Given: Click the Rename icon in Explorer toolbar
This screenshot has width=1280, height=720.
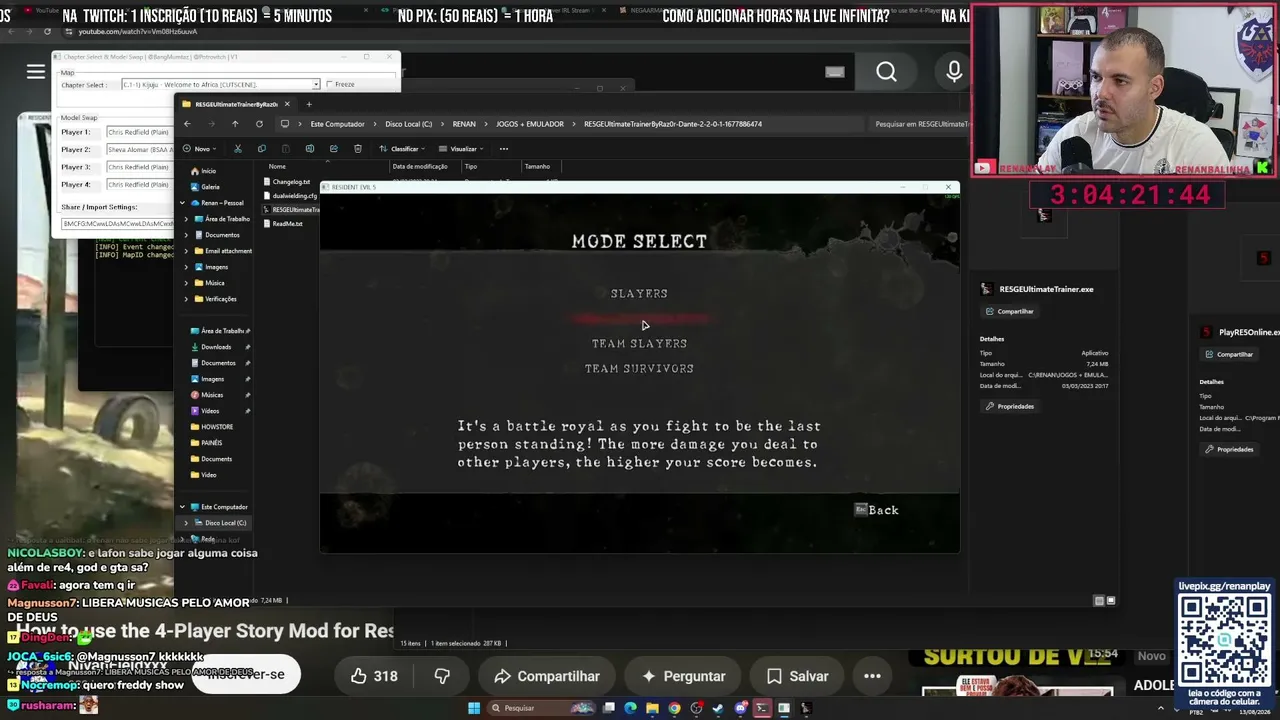Looking at the screenshot, I should 310,149.
